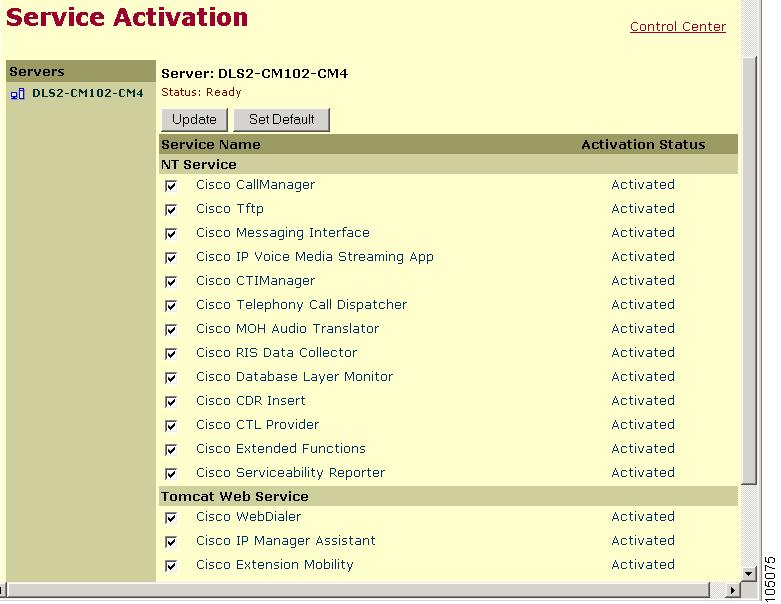Disable Cisco Serviceability Reporter checkbox
The image size is (781, 604).
click(x=171, y=473)
